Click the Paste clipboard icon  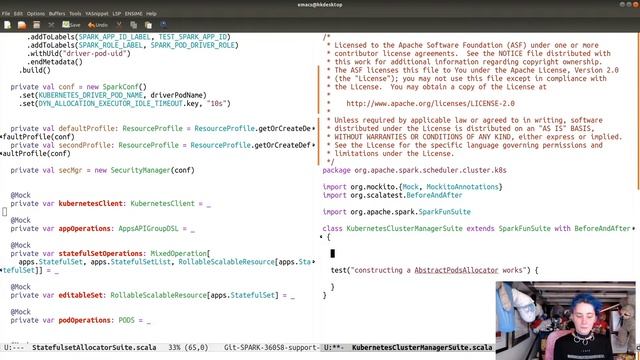tap(148, 25)
